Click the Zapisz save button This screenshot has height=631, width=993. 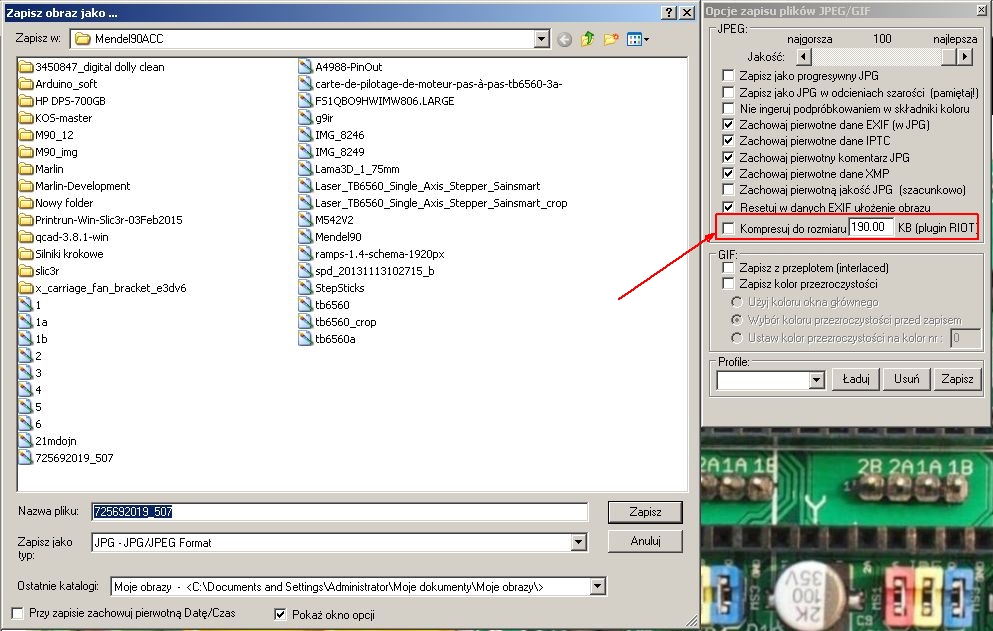coord(645,512)
